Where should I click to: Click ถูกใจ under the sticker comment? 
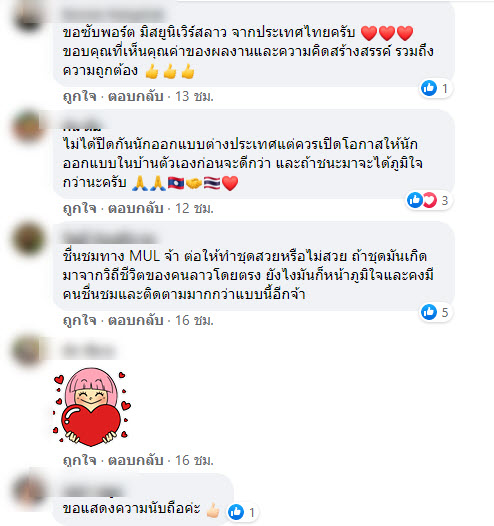coord(79,460)
